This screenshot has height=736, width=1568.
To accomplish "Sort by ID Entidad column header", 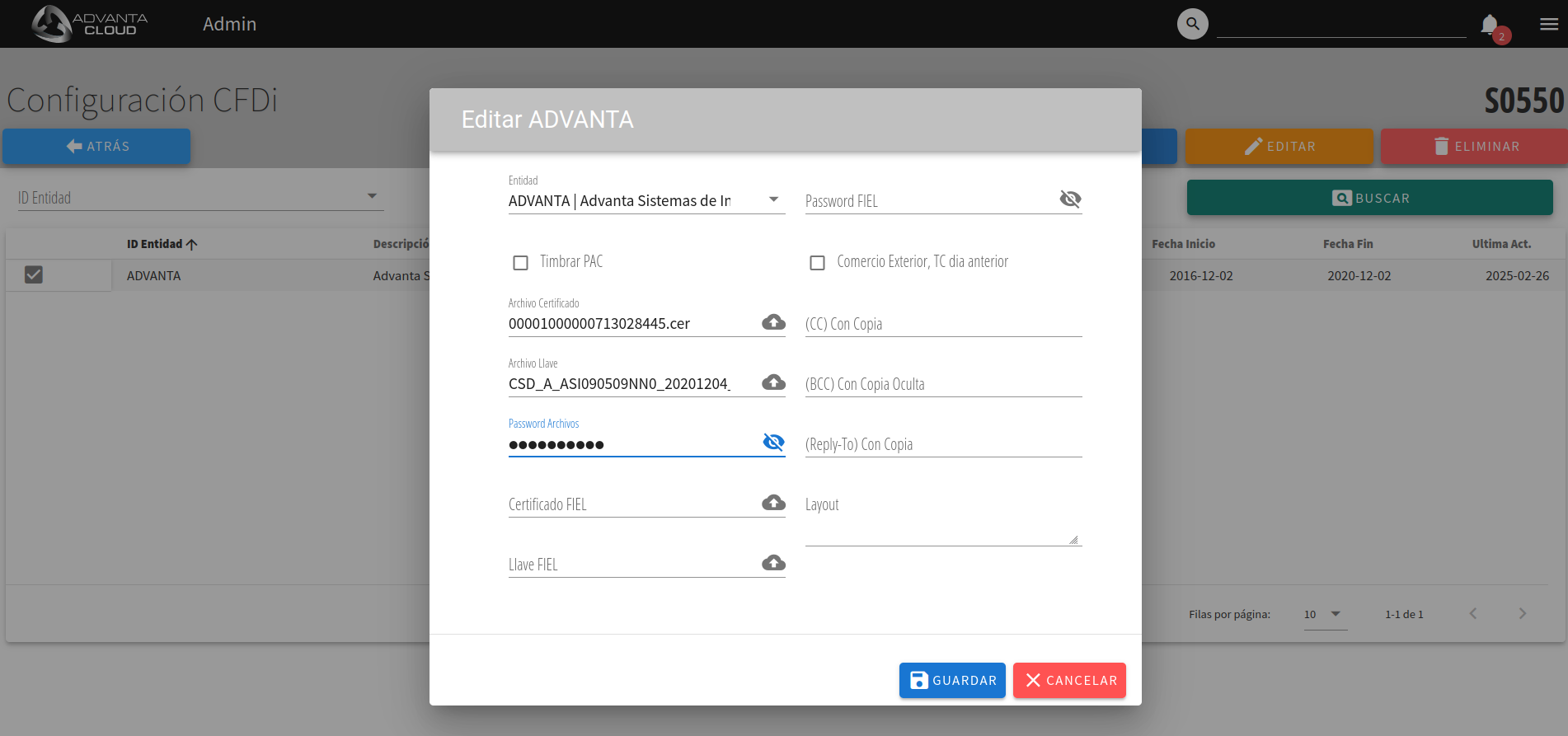I will tap(162, 244).
